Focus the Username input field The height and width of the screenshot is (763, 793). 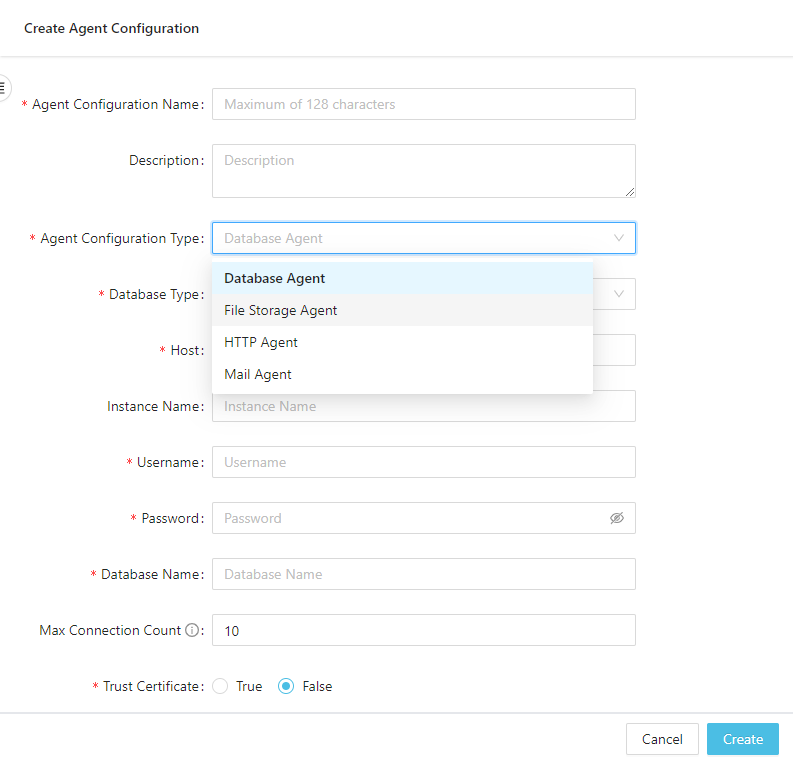tap(423, 462)
